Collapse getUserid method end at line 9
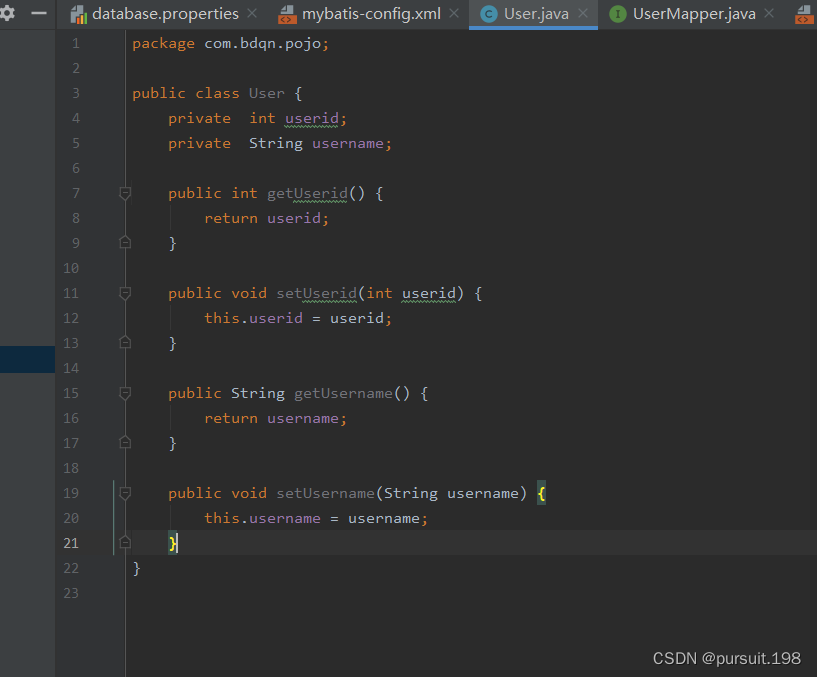This screenshot has height=677, width=817. tap(125, 243)
